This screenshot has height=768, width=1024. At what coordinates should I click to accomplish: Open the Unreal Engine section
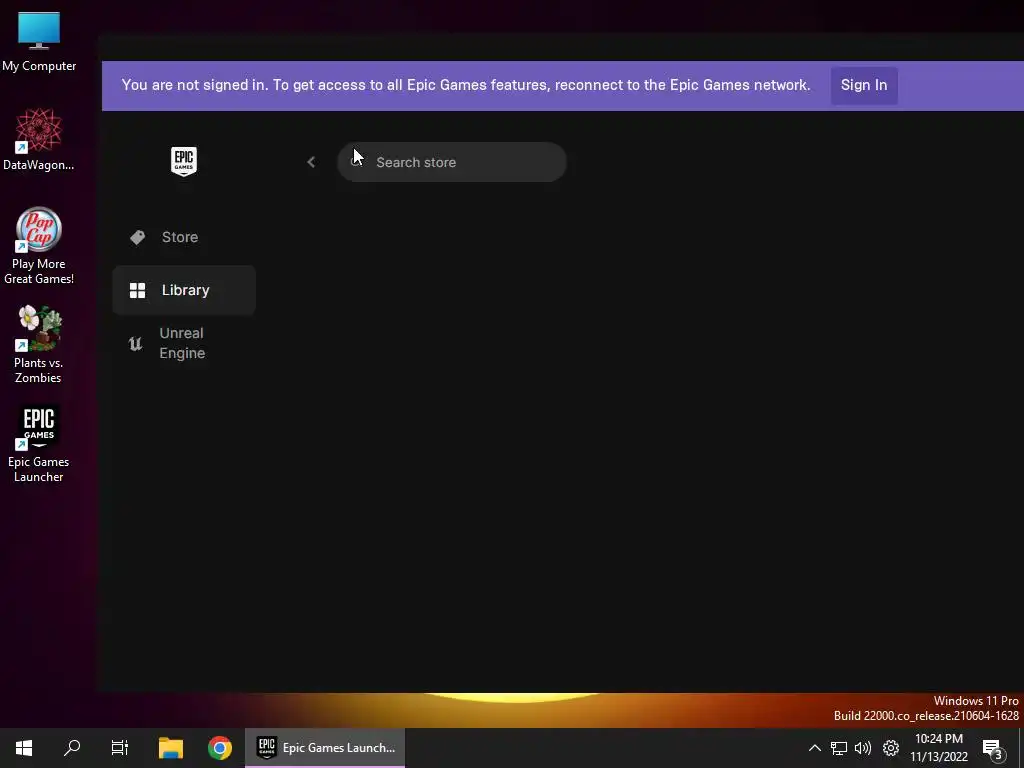click(184, 343)
